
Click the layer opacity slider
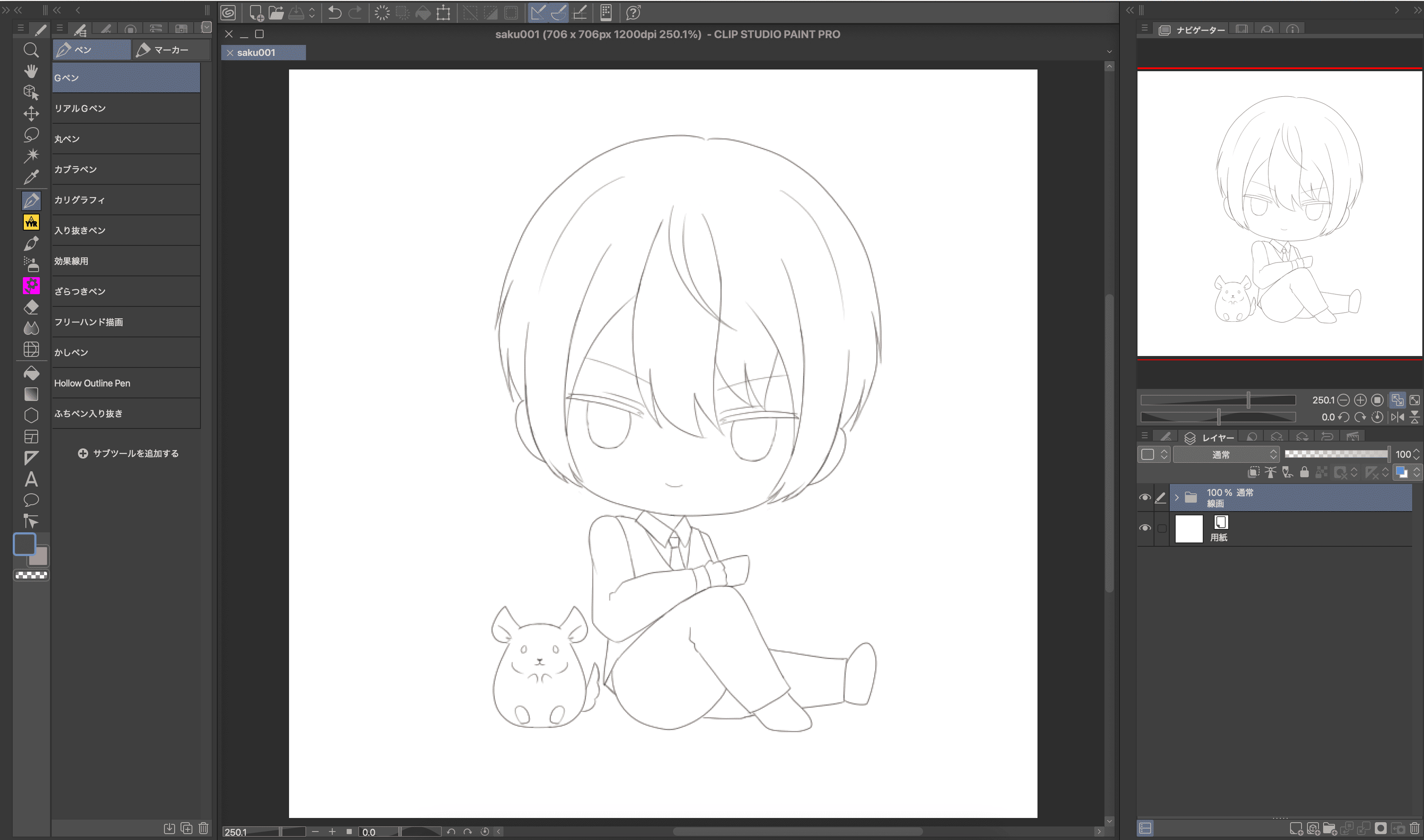click(1336, 454)
